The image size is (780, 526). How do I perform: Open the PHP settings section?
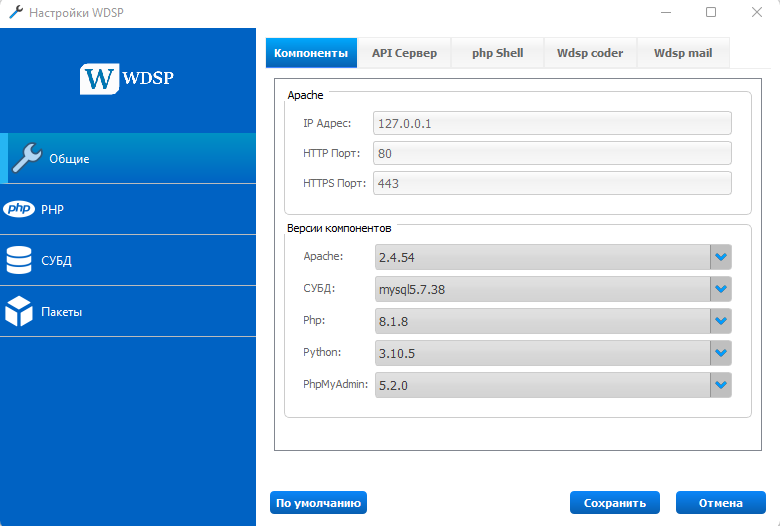click(128, 209)
